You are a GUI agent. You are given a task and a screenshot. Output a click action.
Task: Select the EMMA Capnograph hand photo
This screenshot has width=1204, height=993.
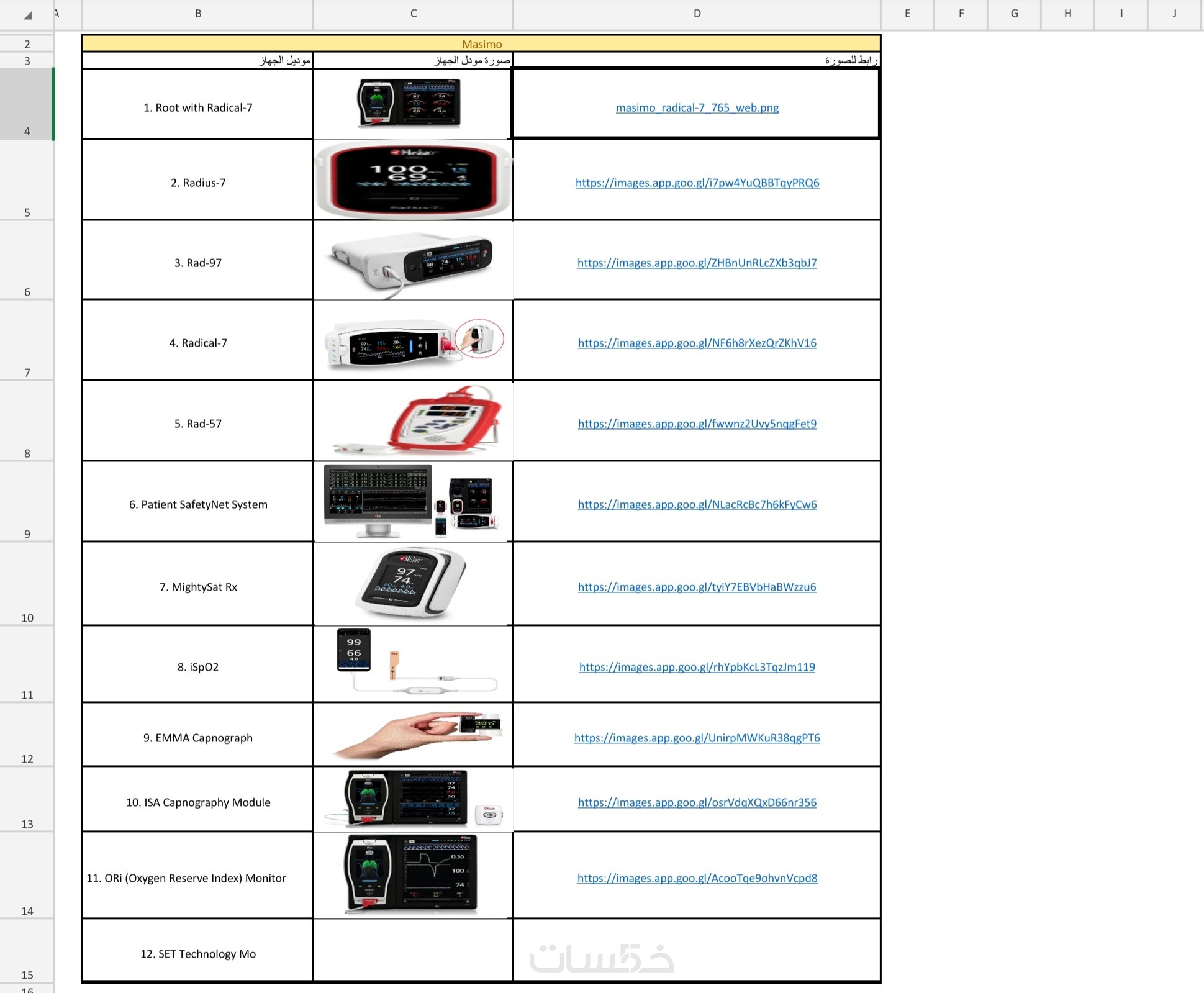coord(415,735)
